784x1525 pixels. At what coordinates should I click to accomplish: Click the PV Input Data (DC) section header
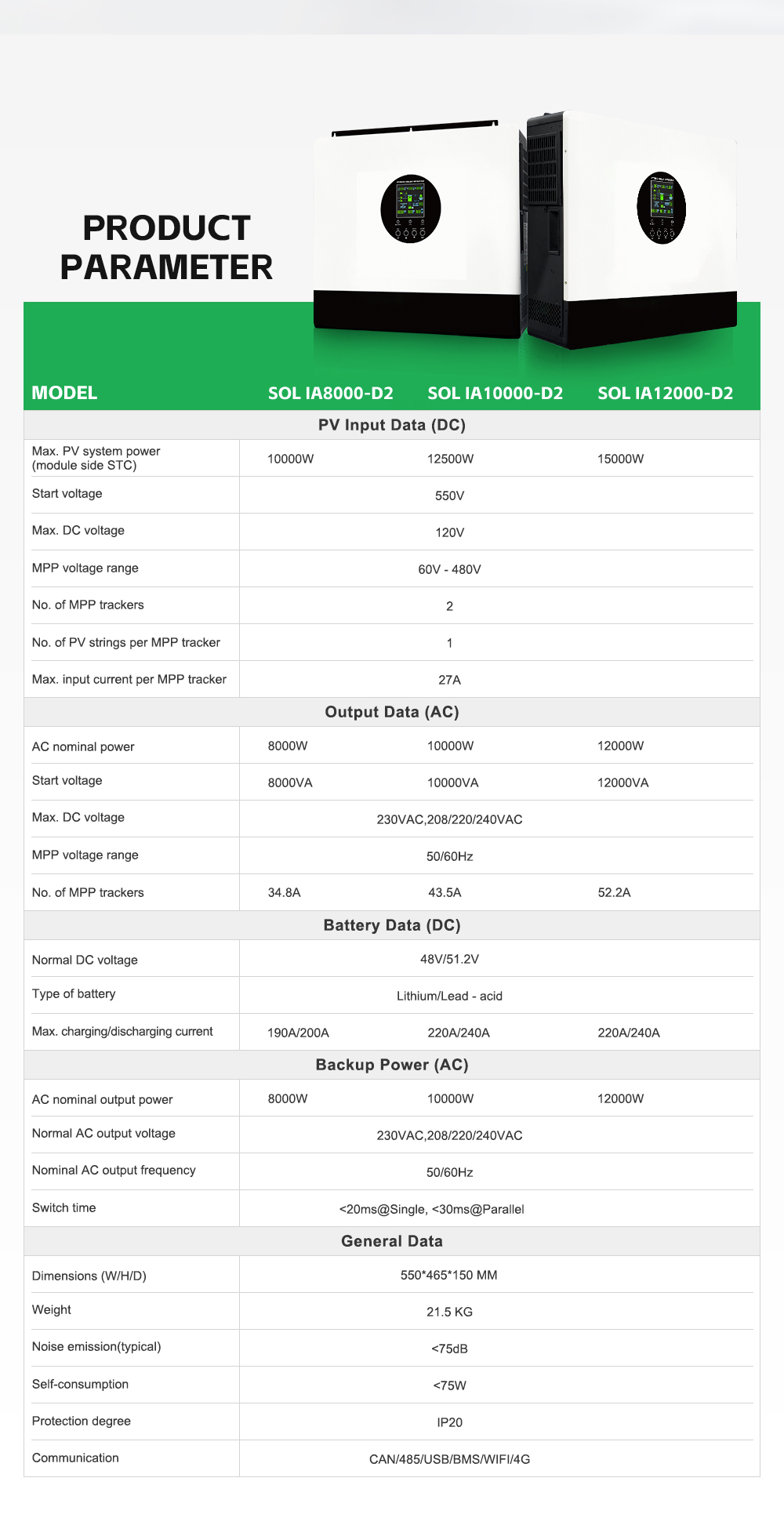(x=392, y=425)
